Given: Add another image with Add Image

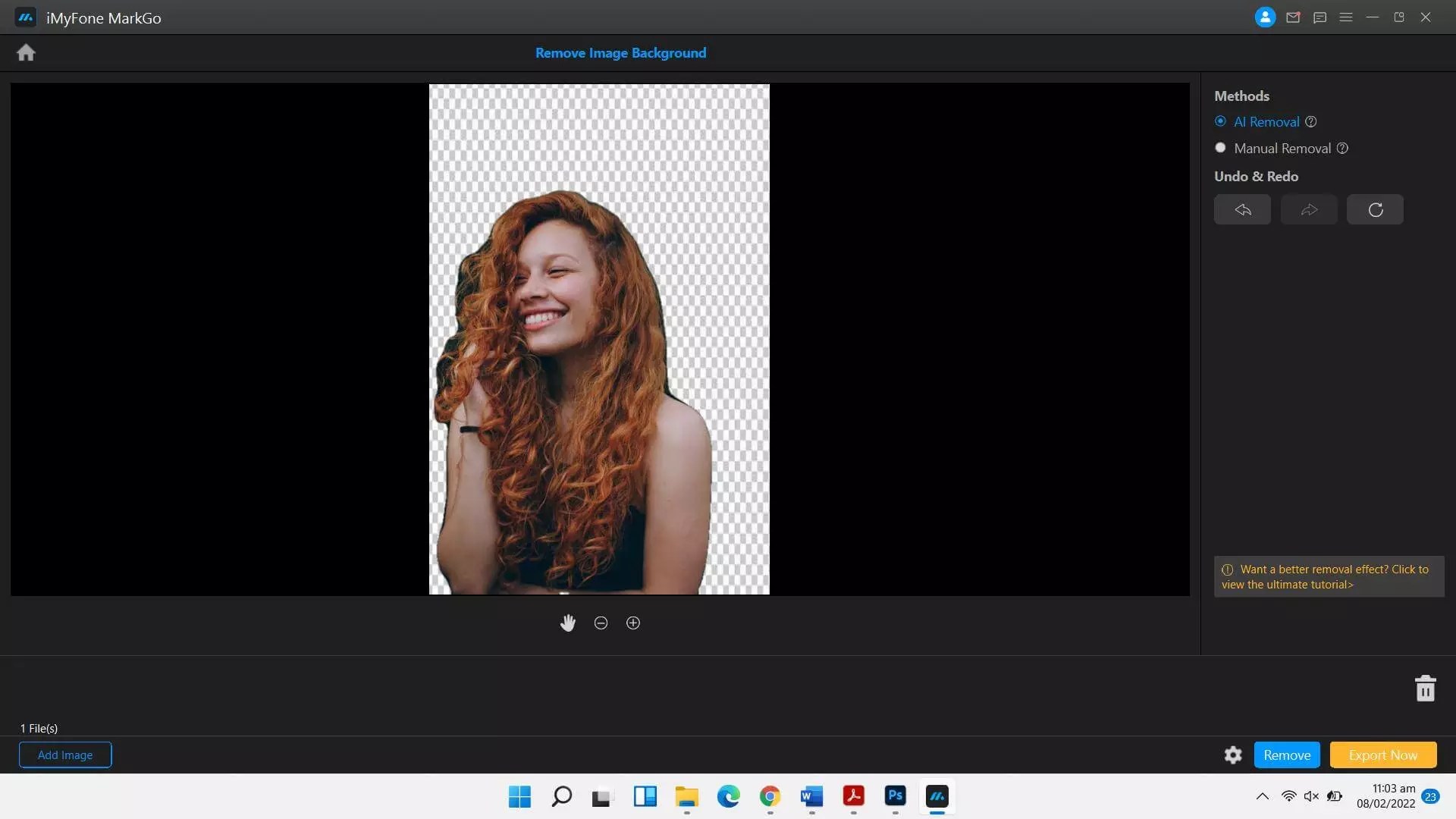Looking at the screenshot, I should [64, 755].
